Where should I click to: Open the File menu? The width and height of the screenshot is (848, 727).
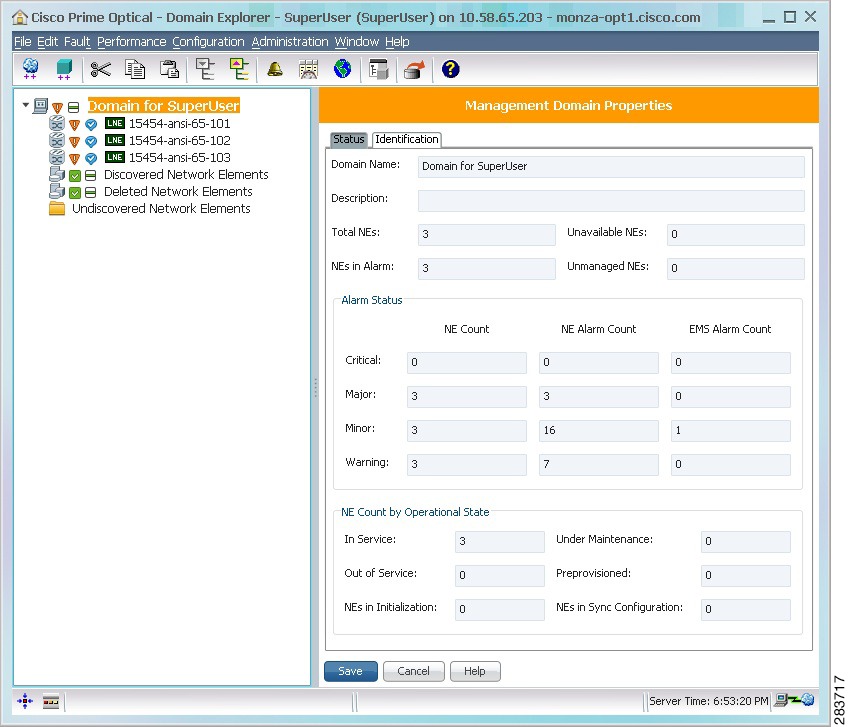pos(23,42)
